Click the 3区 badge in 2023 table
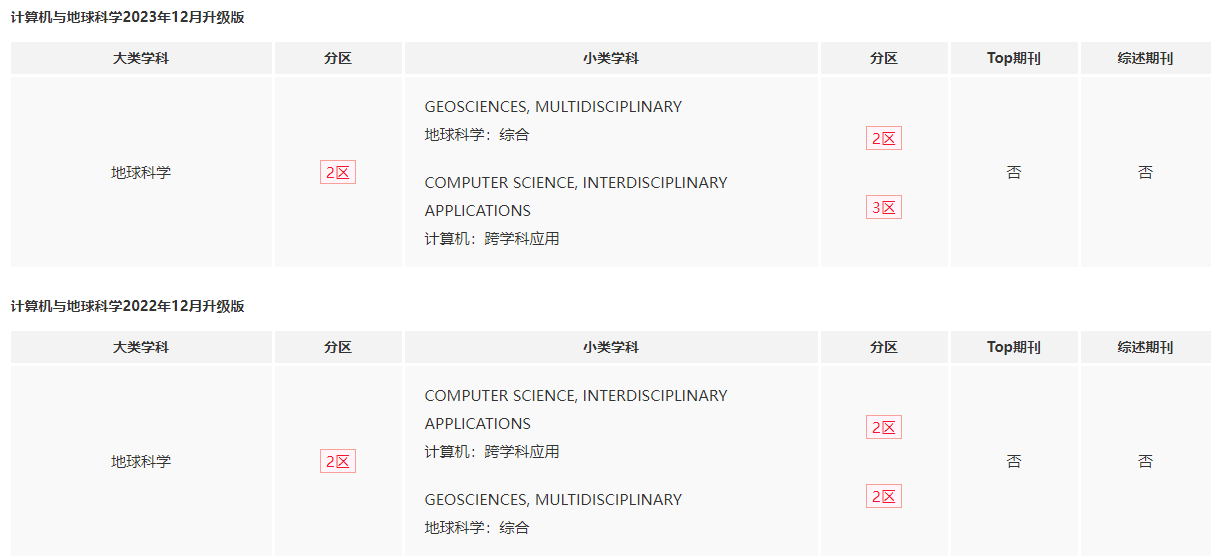The image size is (1220, 557). coord(884,207)
